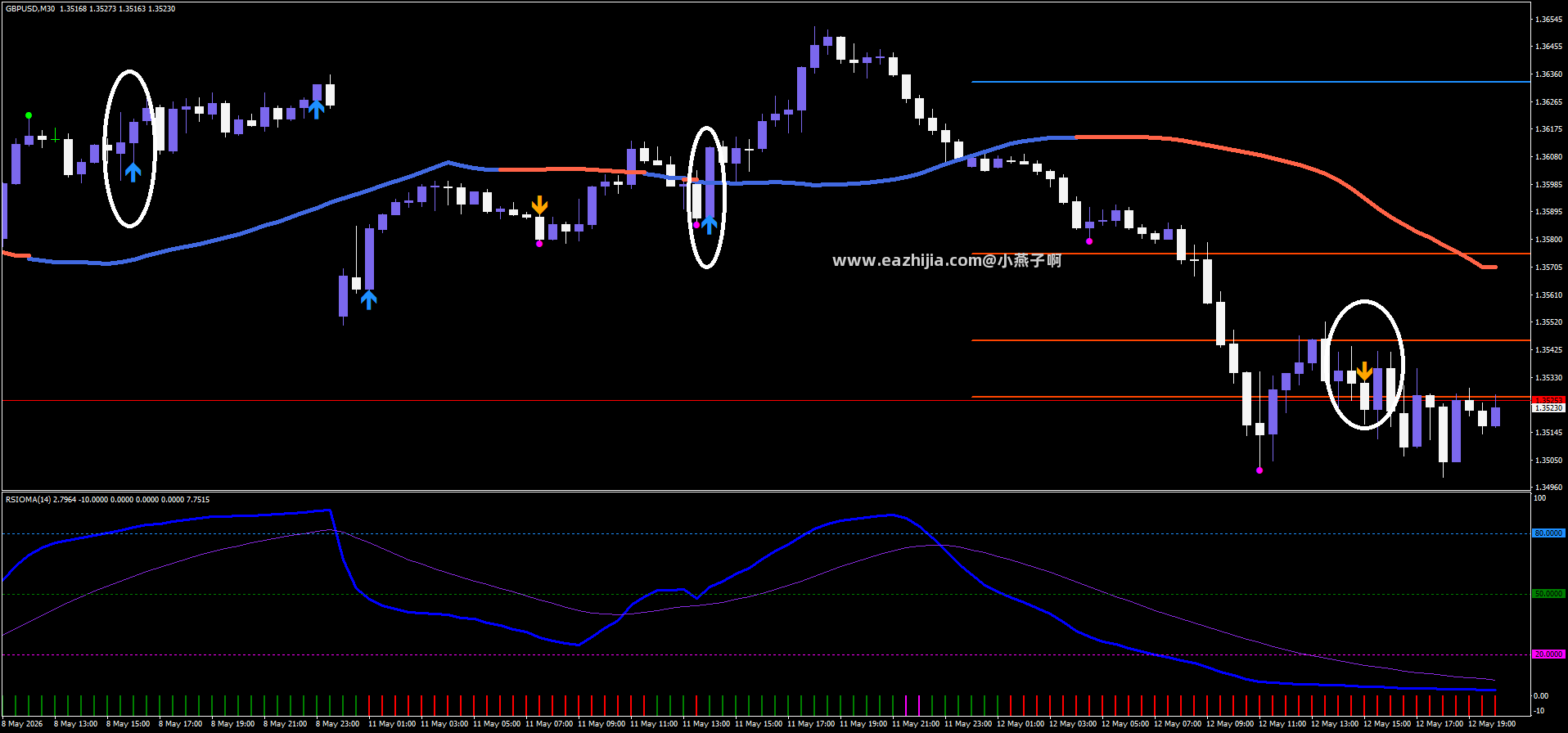Click the 12 May 17:00 time label
Image resolution: width=1568 pixels, height=733 pixels.
(x=1440, y=724)
